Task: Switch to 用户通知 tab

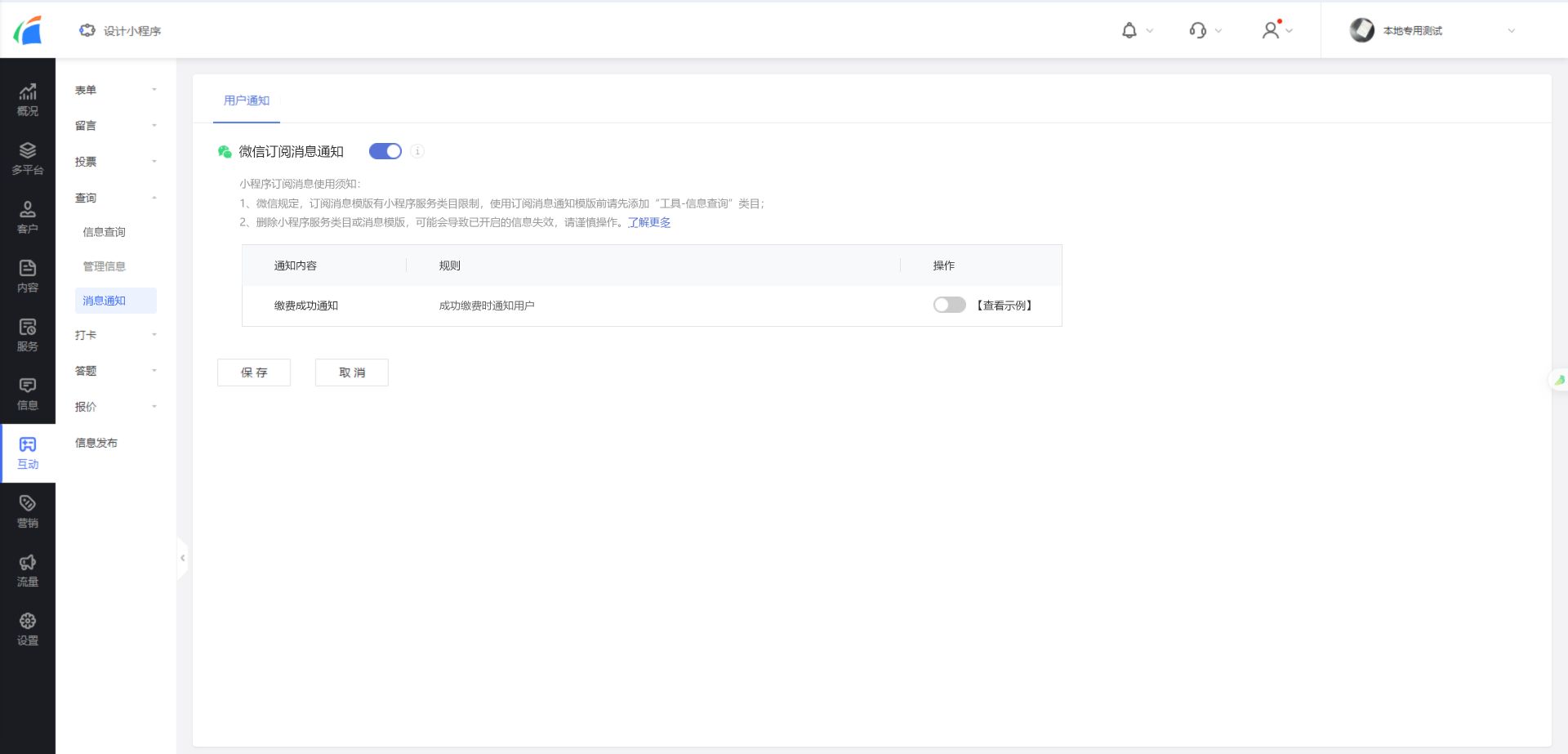Action: click(x=247, y=100)
